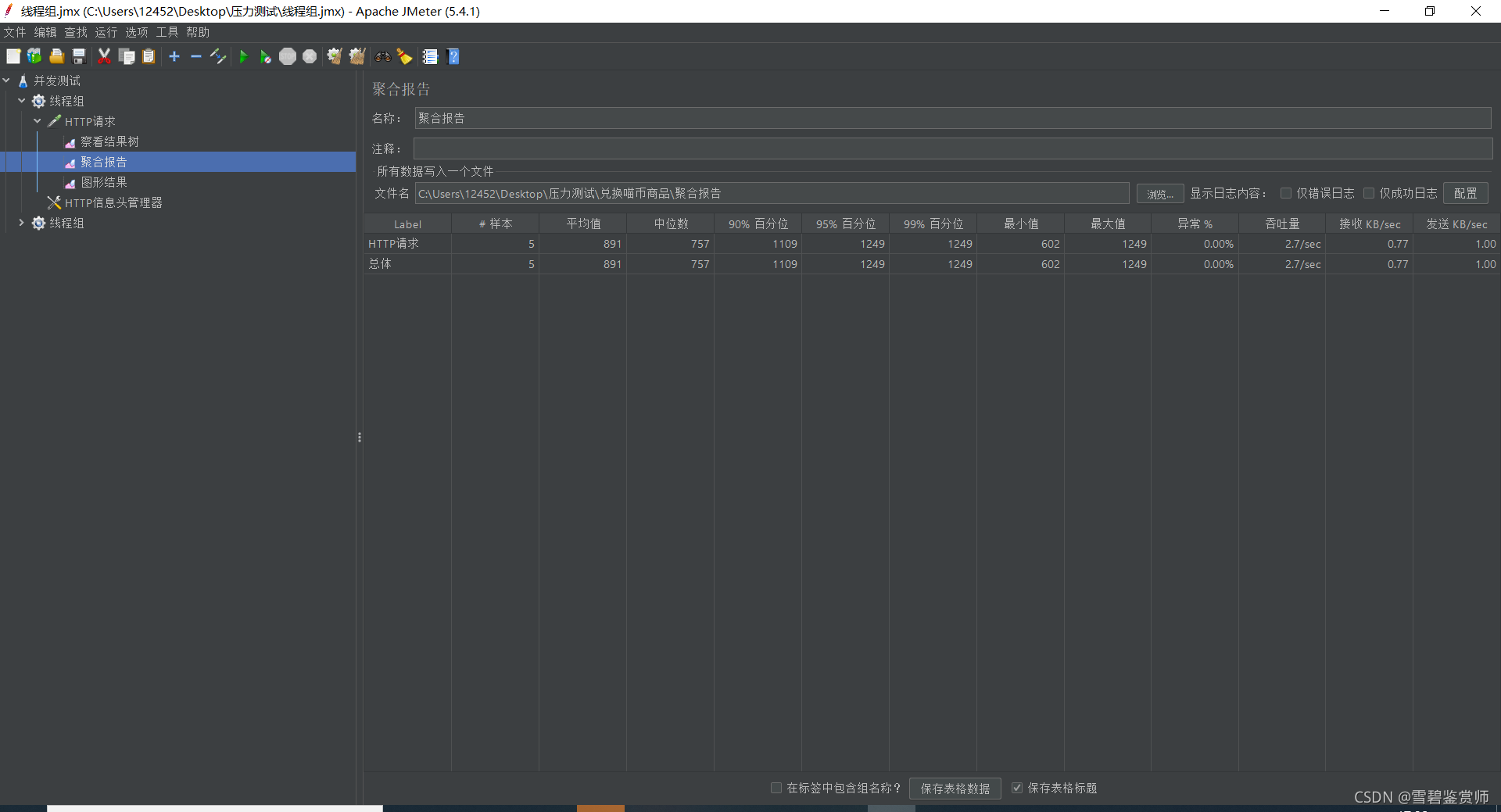Click the 浏览 browse button
Image resolution: width=1501 pixels, height=812 pixels.
click(x=1159, y=194)
